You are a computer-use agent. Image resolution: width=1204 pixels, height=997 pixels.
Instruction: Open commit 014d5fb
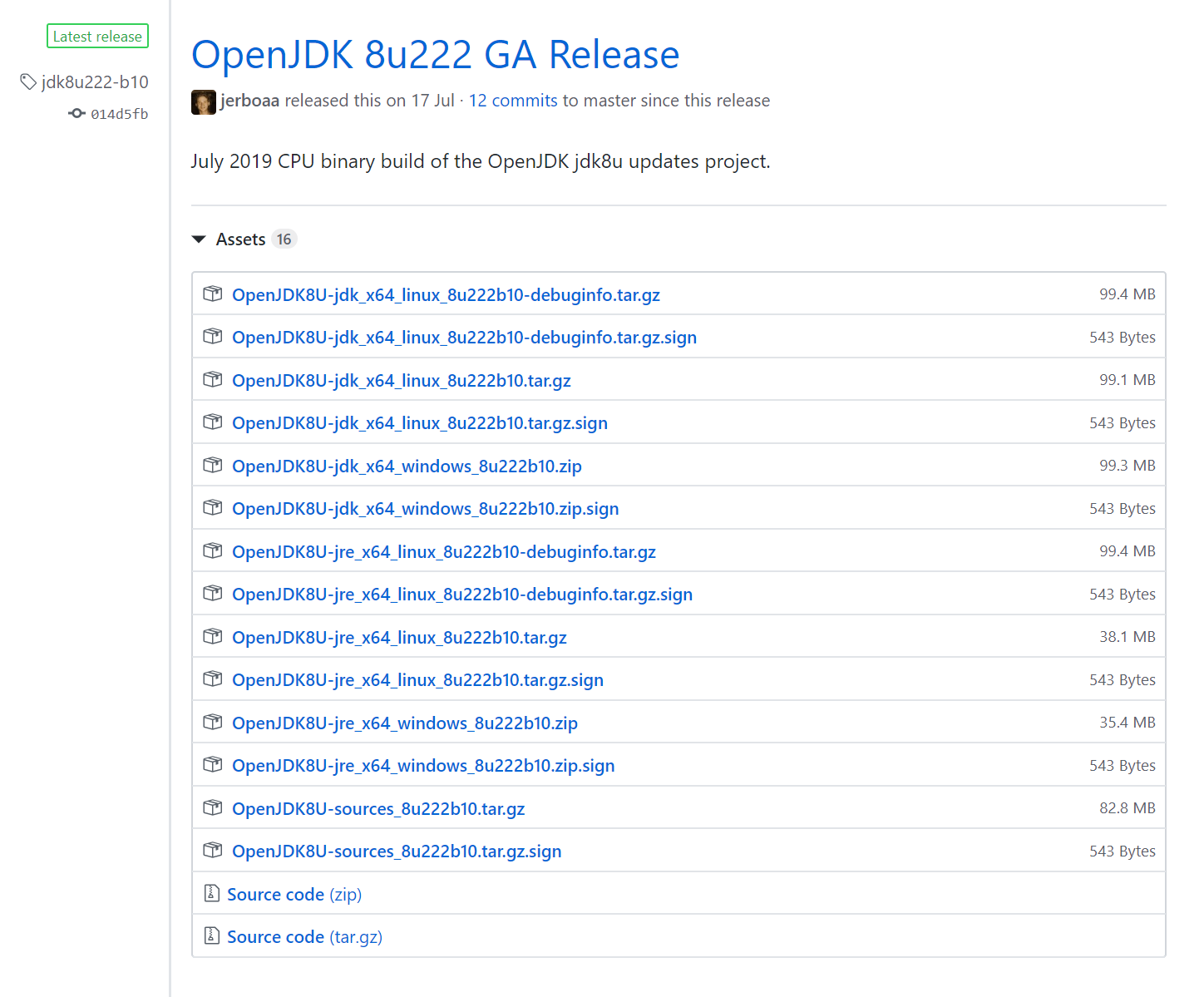pos(120,114)
